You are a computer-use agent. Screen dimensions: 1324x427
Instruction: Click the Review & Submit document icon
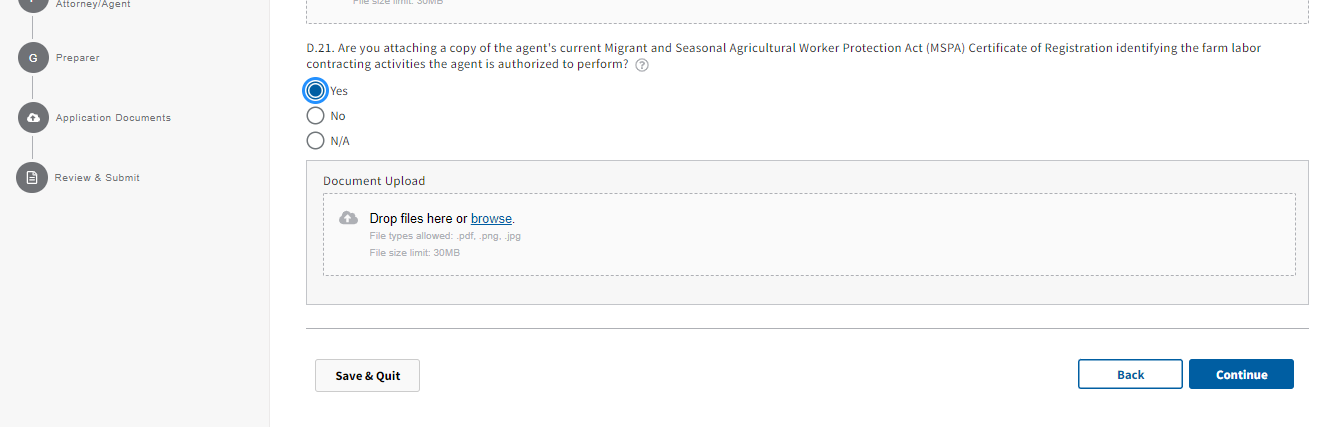(x=32, y=178)
